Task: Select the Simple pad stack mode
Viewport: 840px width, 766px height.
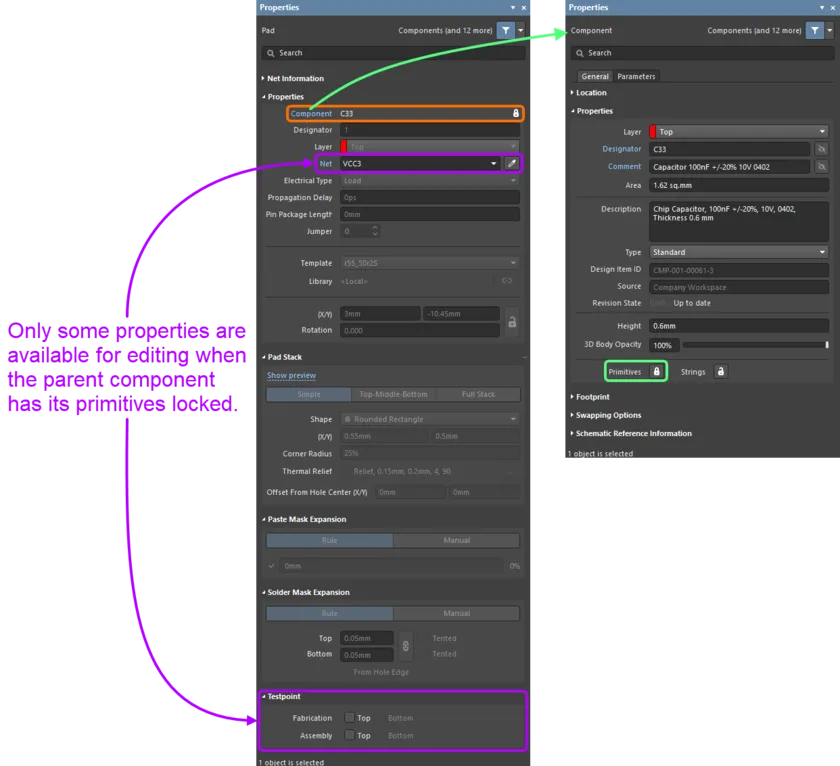Action: click(x=309, y=394)
